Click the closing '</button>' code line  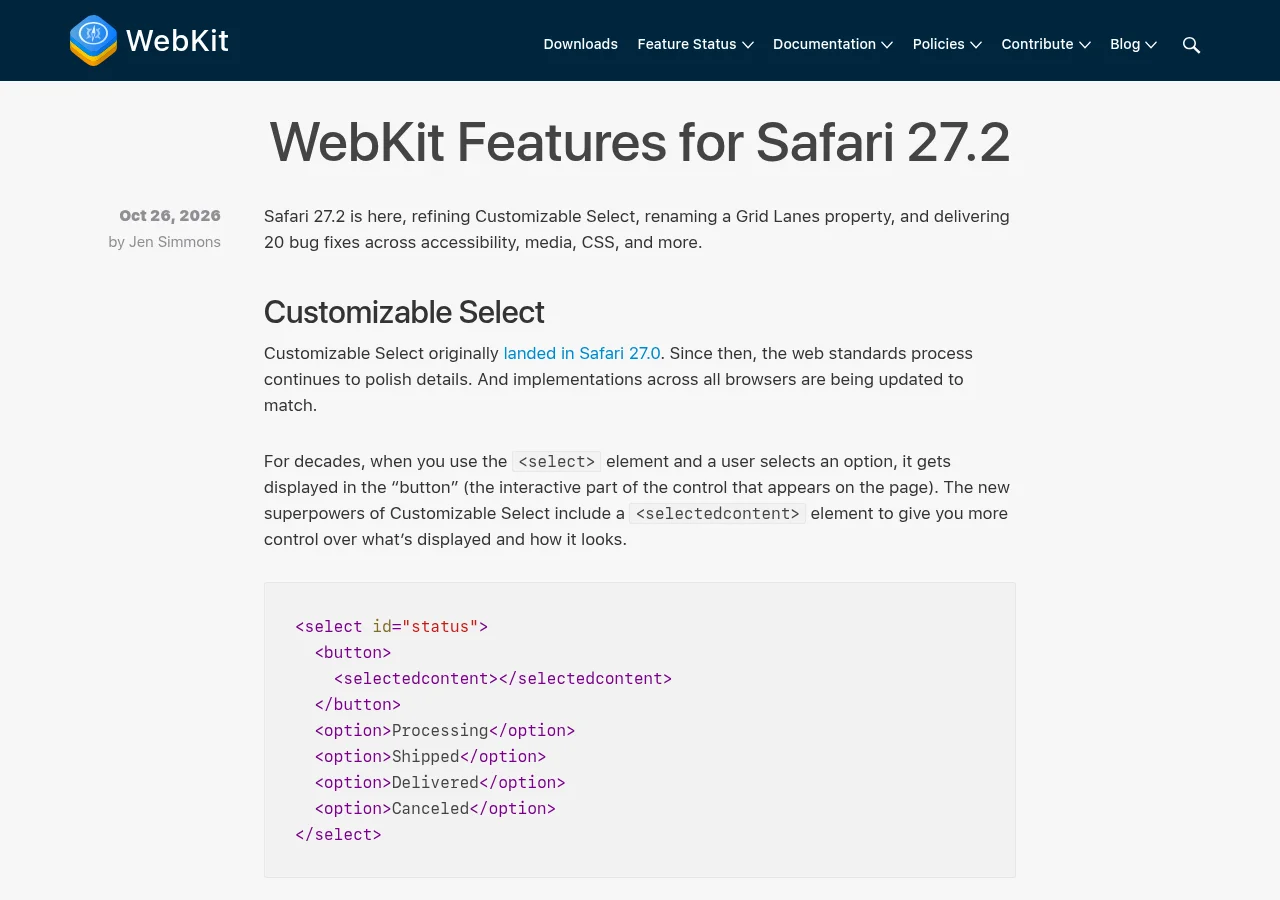tap(358, 705)
